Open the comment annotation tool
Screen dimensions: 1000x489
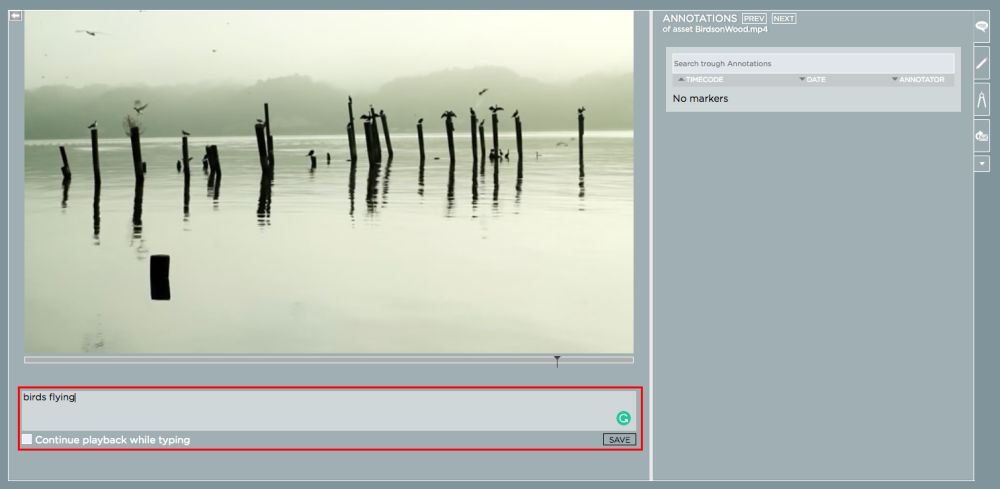click(x=982, y=27)
